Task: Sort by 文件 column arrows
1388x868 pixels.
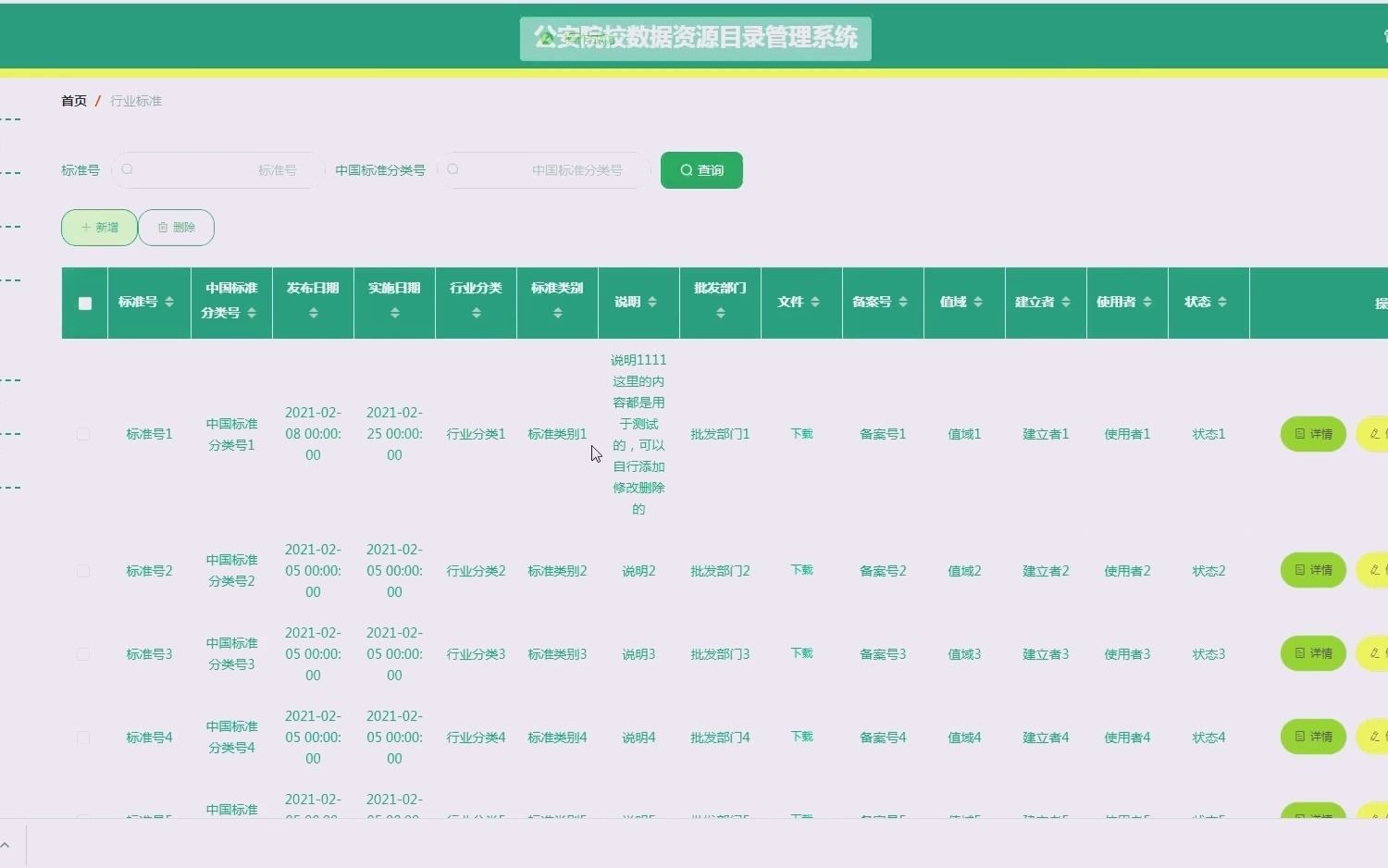Action: (x=815, y=303)
